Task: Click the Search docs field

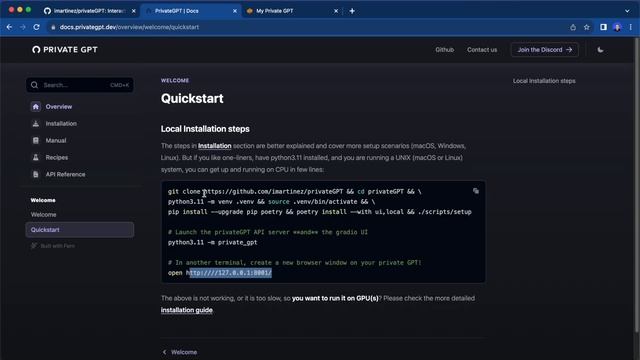Action: coord(80,85)
